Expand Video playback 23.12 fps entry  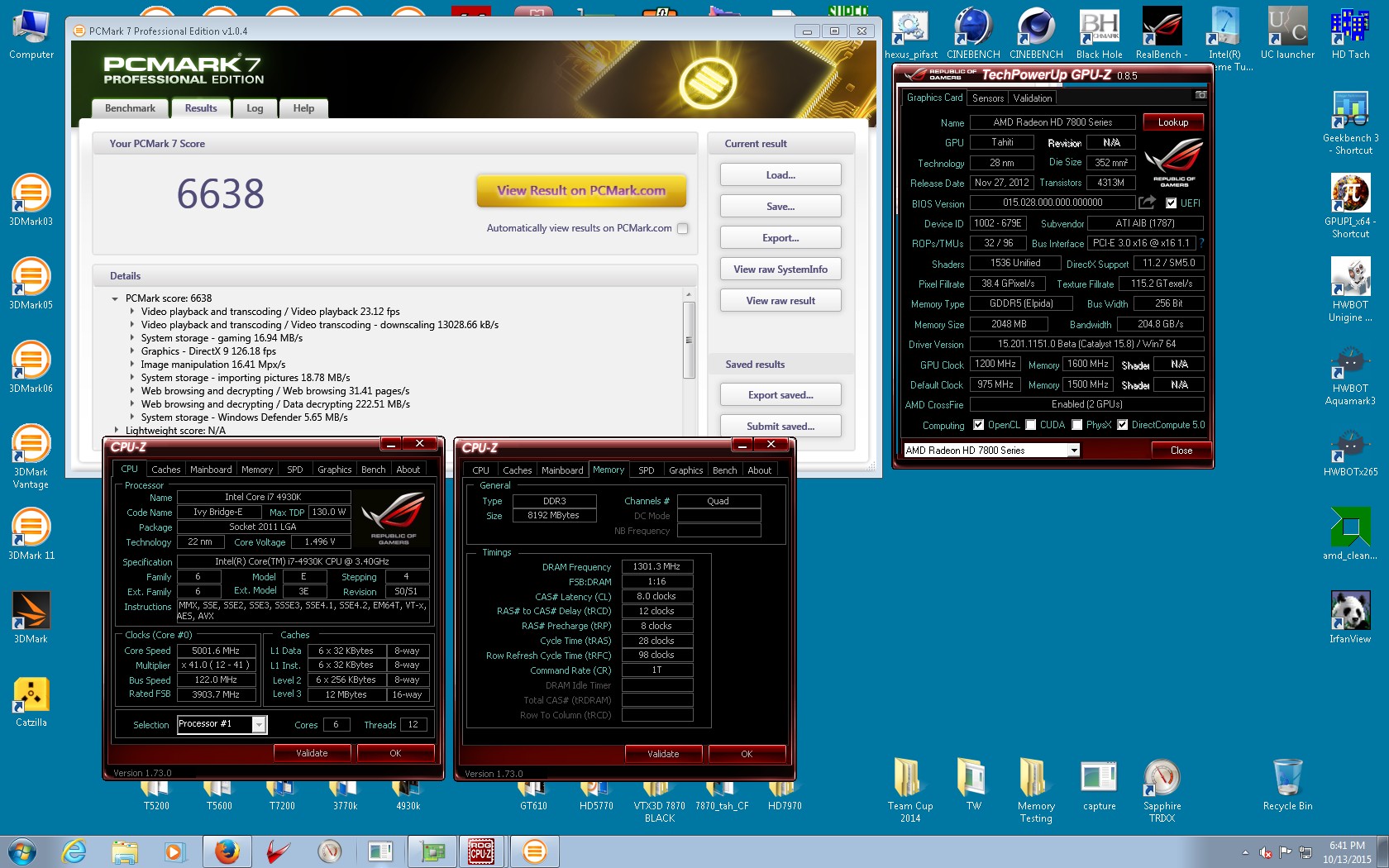coord(132,312)
